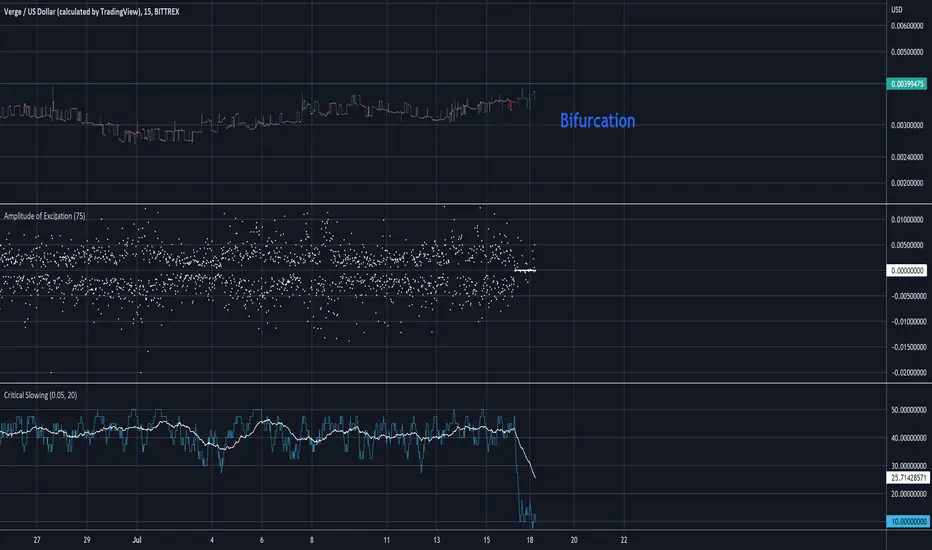Screen dimensions: 932x550
Task: Click the 25.71428571 critical slowing average label
Action: tap(906, 477)
